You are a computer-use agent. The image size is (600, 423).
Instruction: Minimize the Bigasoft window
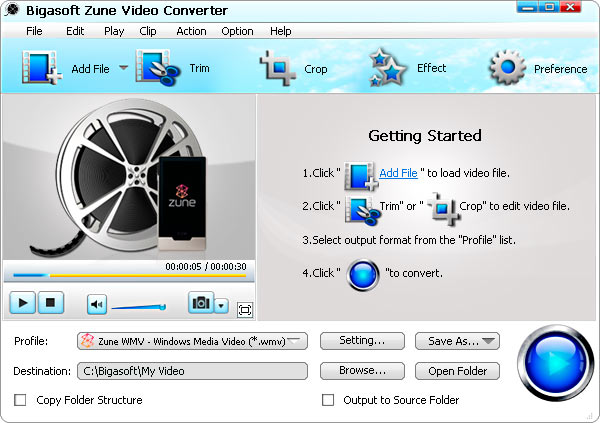click(x=527, y=7)
